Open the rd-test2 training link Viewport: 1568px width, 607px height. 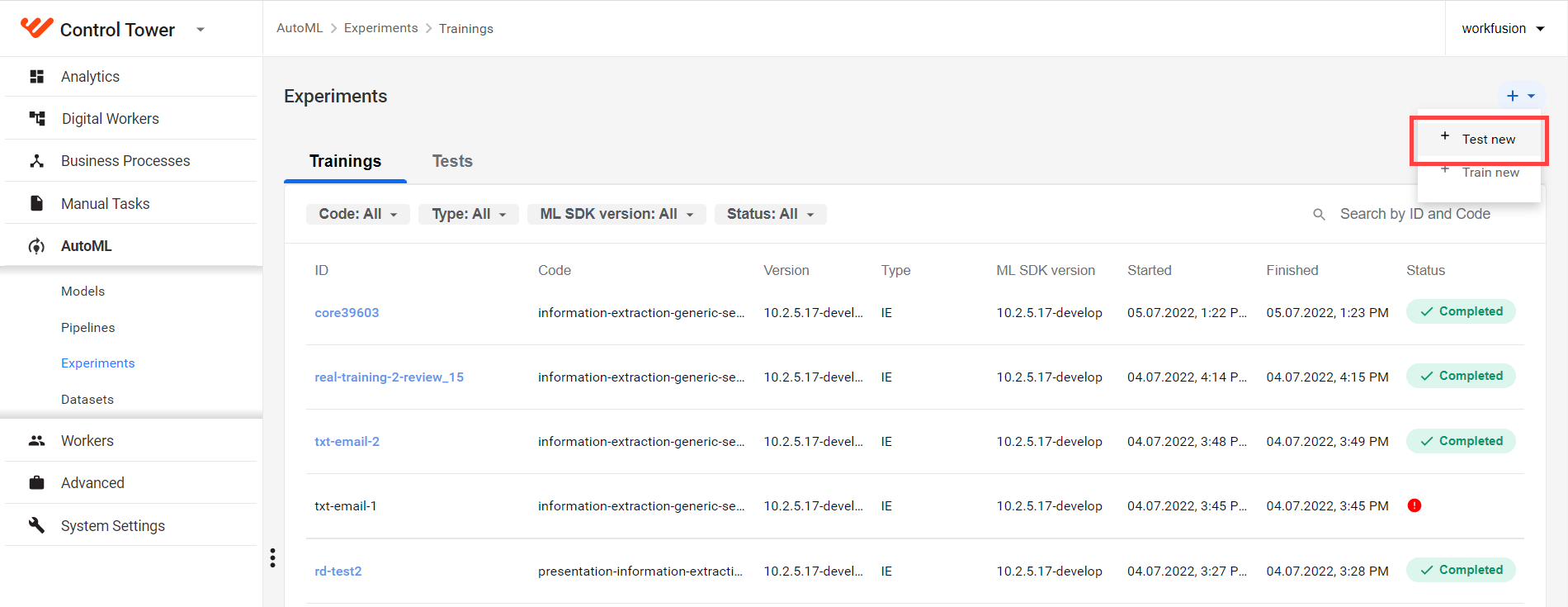(338, 571)
